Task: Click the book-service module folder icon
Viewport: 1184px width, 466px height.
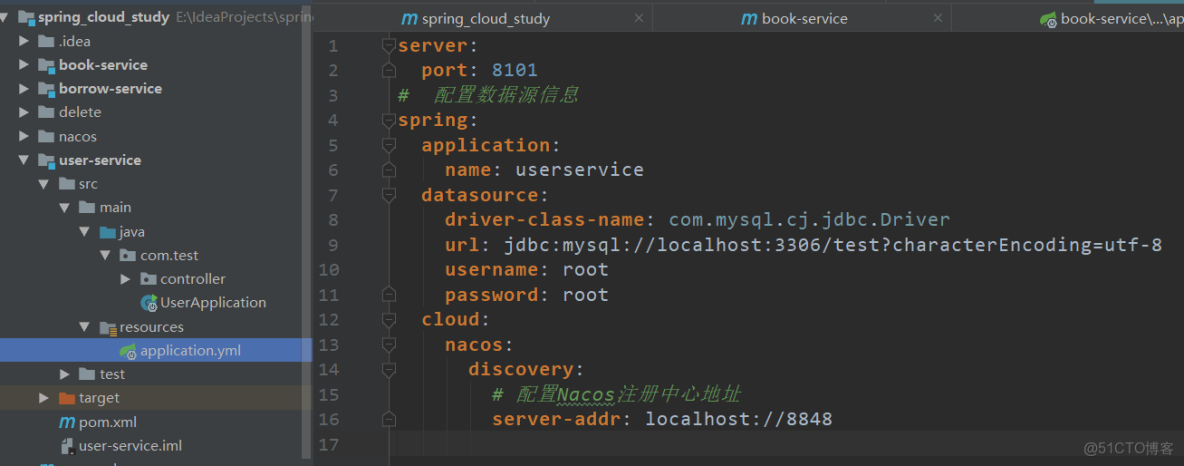Action: click(46, 65)
